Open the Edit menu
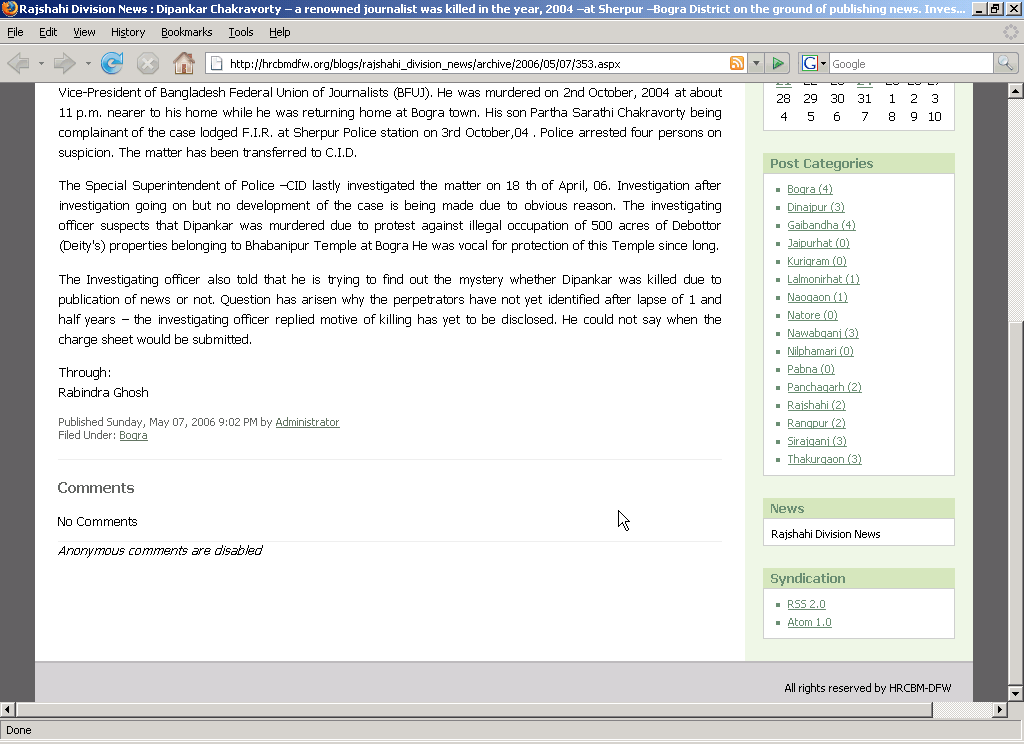The image size is (1024, 744). (x=48, y=32)
